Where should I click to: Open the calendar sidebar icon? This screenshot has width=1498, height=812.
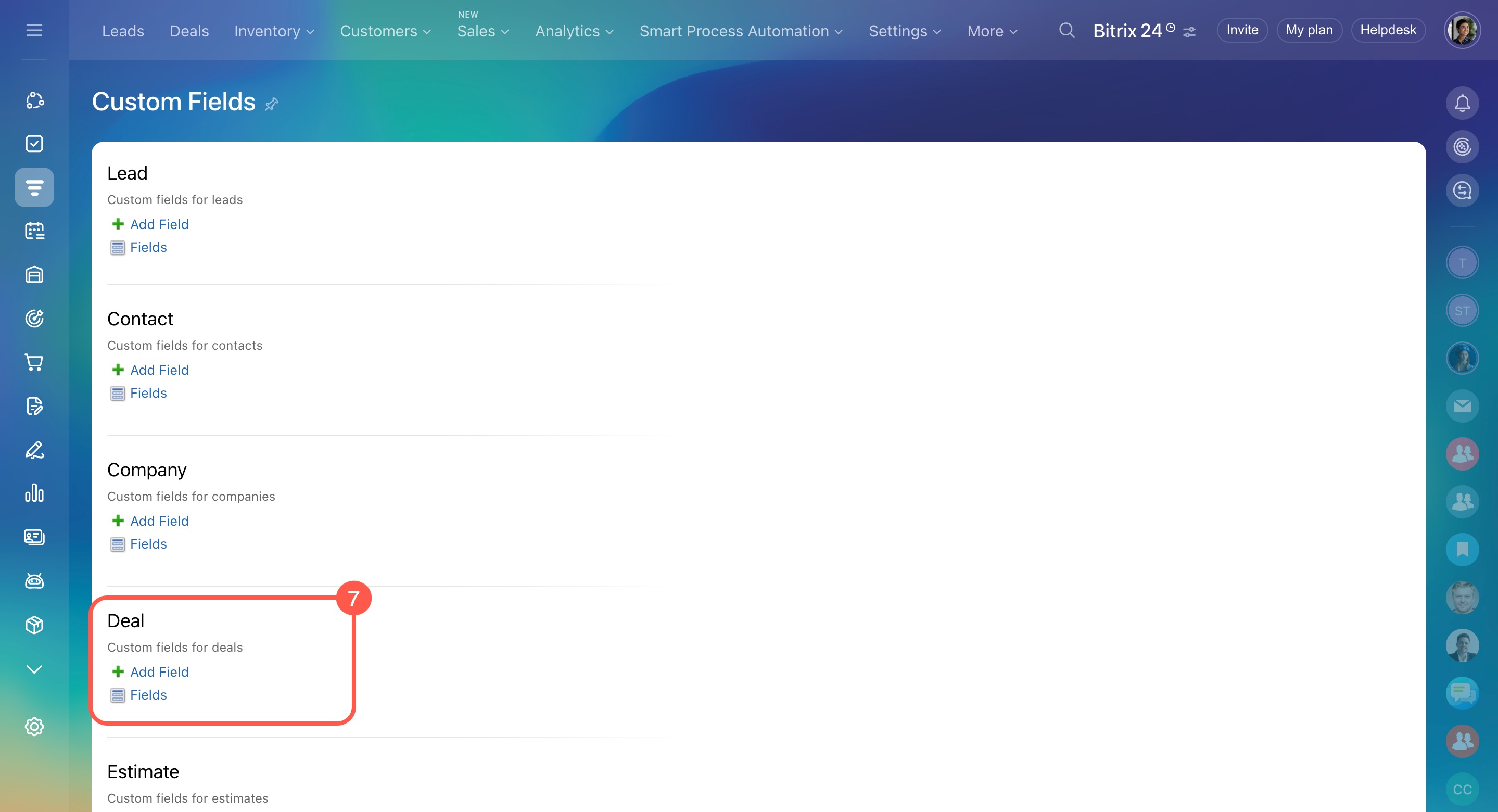34,231
